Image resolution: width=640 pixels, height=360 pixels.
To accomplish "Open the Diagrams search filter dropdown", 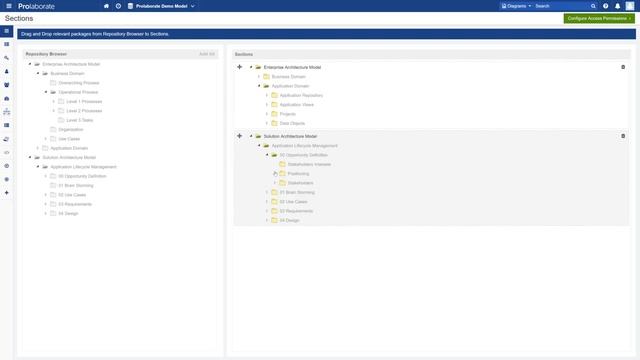I will 516,6.
